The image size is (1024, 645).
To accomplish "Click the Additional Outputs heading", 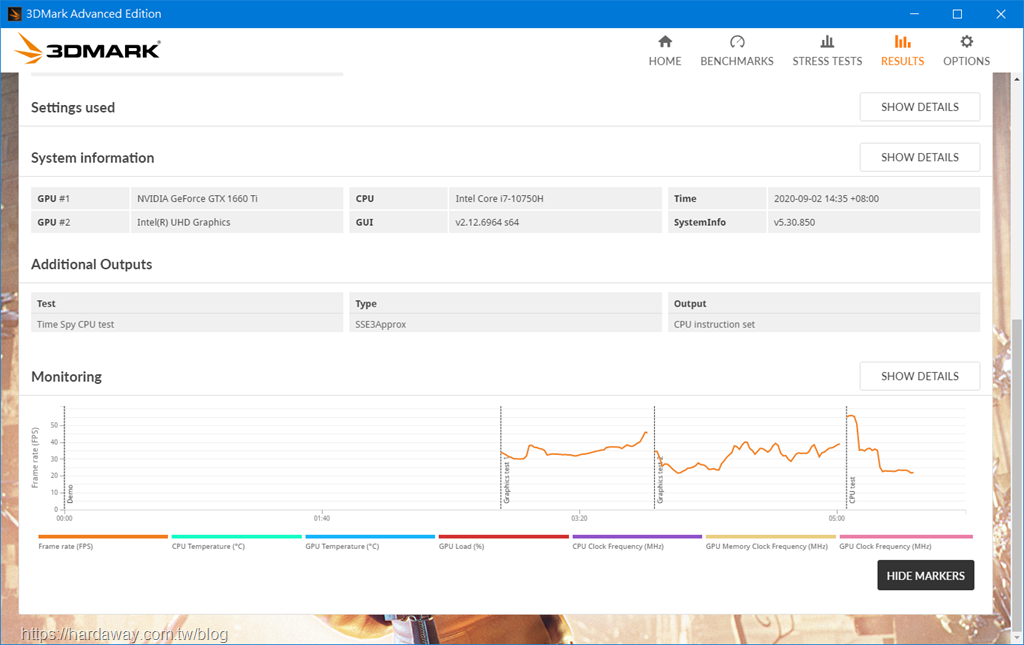I will 91,264.
